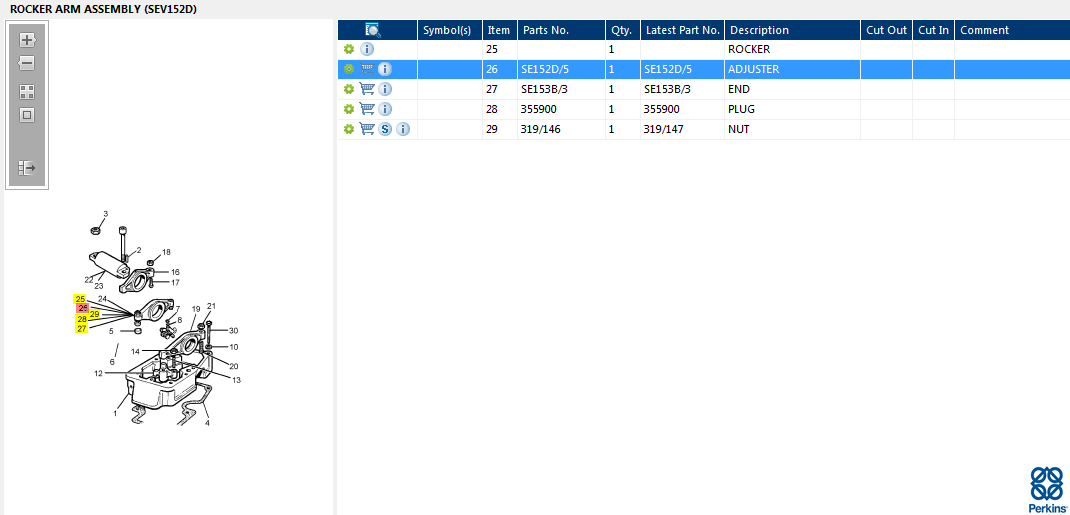Show info for item 29 NUT
The height and width of the screenshot is (515, 1070).
click(403, 129)
